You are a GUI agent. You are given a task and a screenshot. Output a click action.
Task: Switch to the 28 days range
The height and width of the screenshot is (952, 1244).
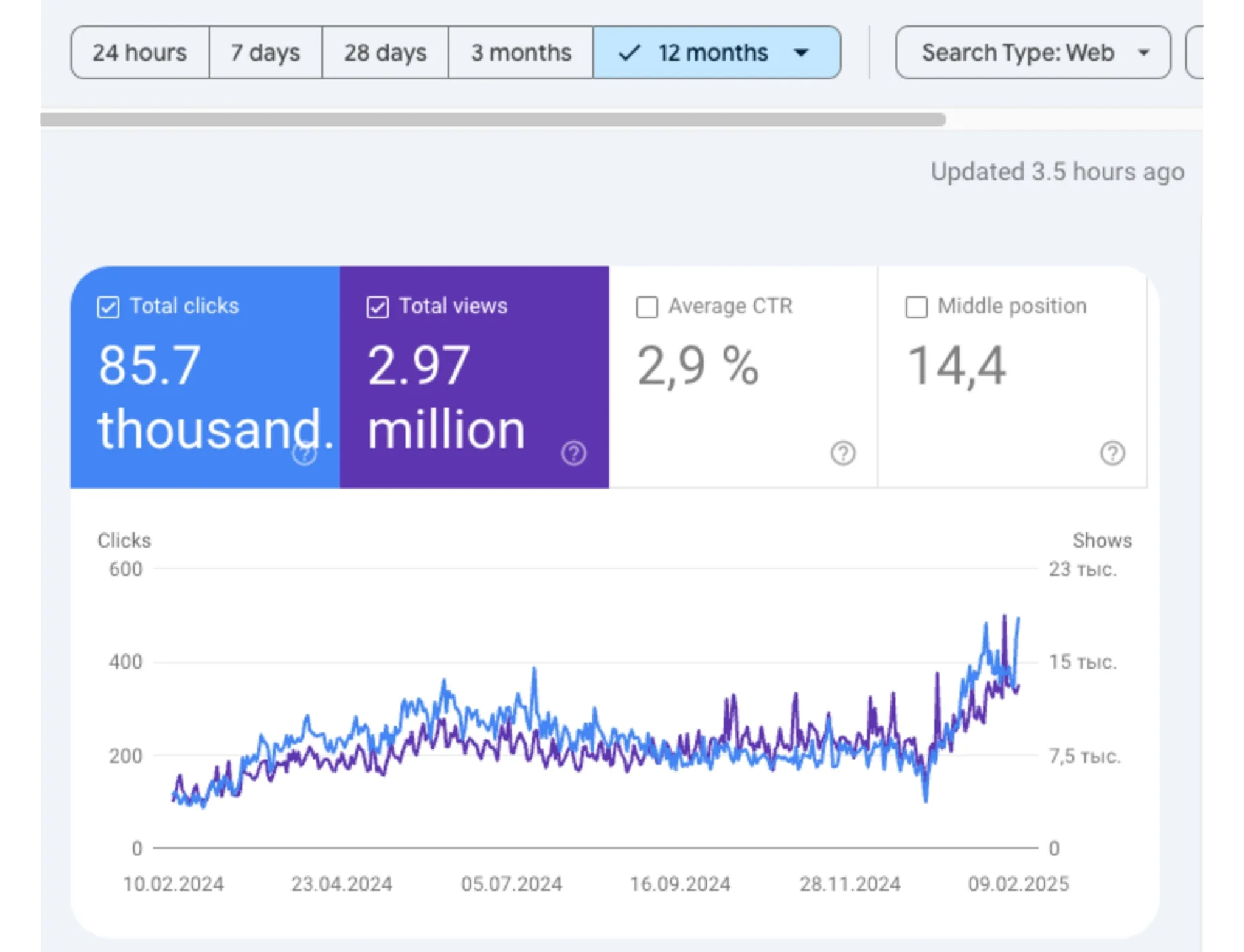tap(385, 52)
